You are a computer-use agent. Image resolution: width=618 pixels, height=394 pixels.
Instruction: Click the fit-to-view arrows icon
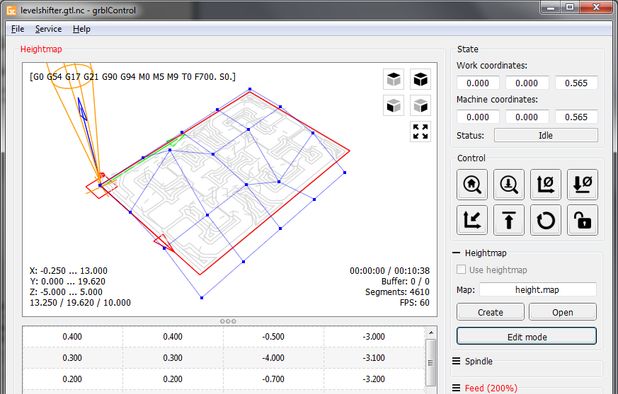point(420,132)
